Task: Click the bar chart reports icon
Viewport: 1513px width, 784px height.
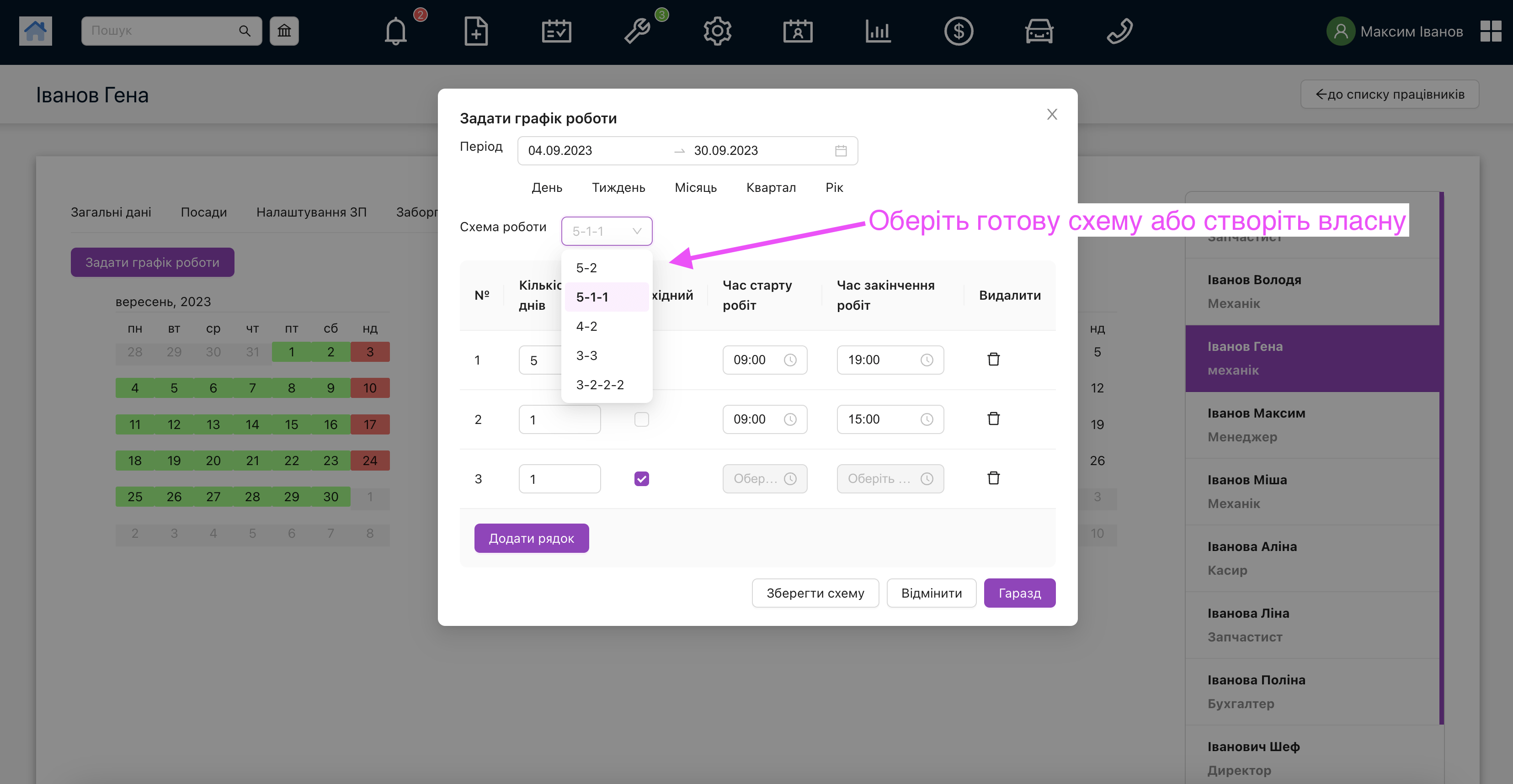Action: [878, 31]
